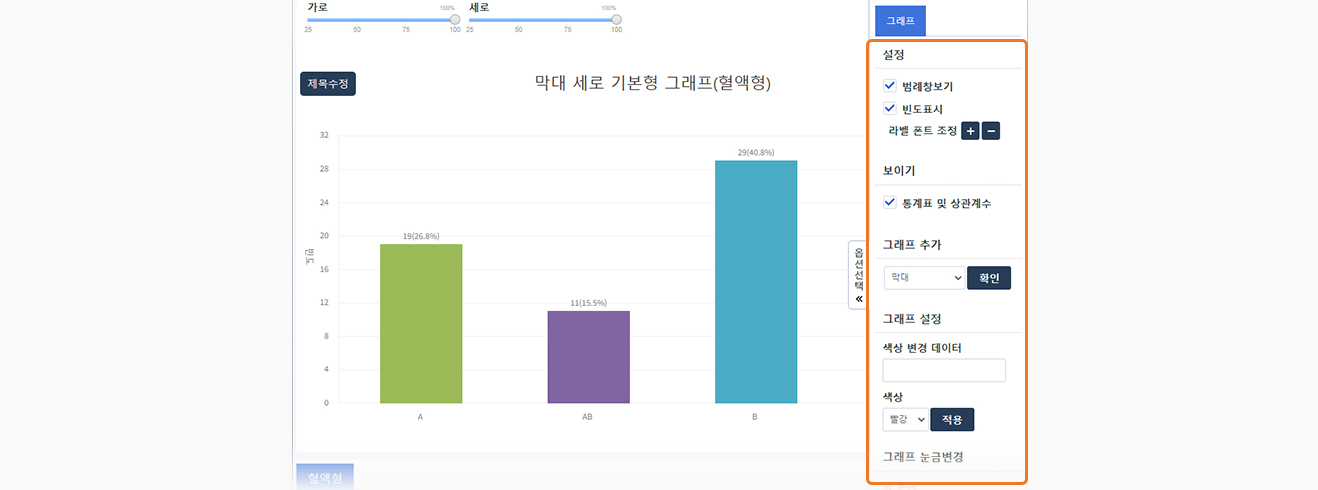Click 확인 to add the graph

[989, 277]
